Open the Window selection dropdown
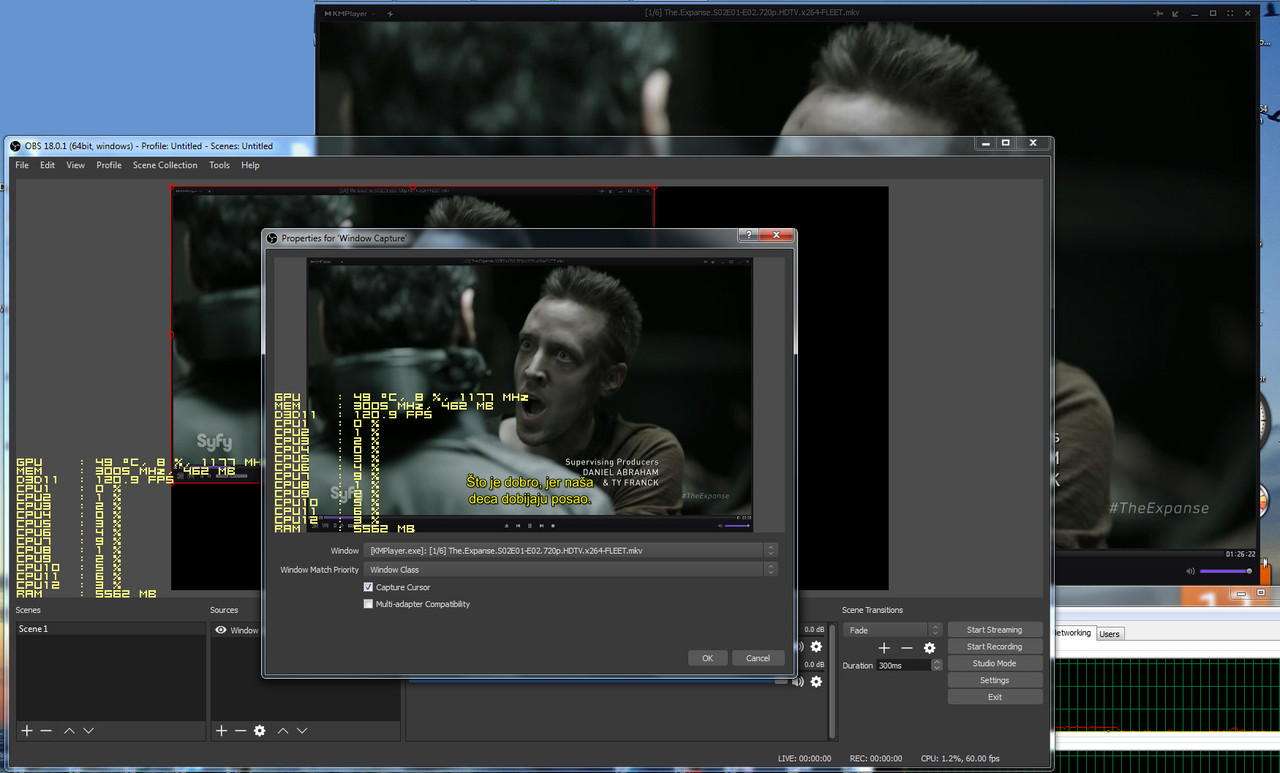Image resolution: width=1280 pixels, height=773 pixels. click(570, 550)
